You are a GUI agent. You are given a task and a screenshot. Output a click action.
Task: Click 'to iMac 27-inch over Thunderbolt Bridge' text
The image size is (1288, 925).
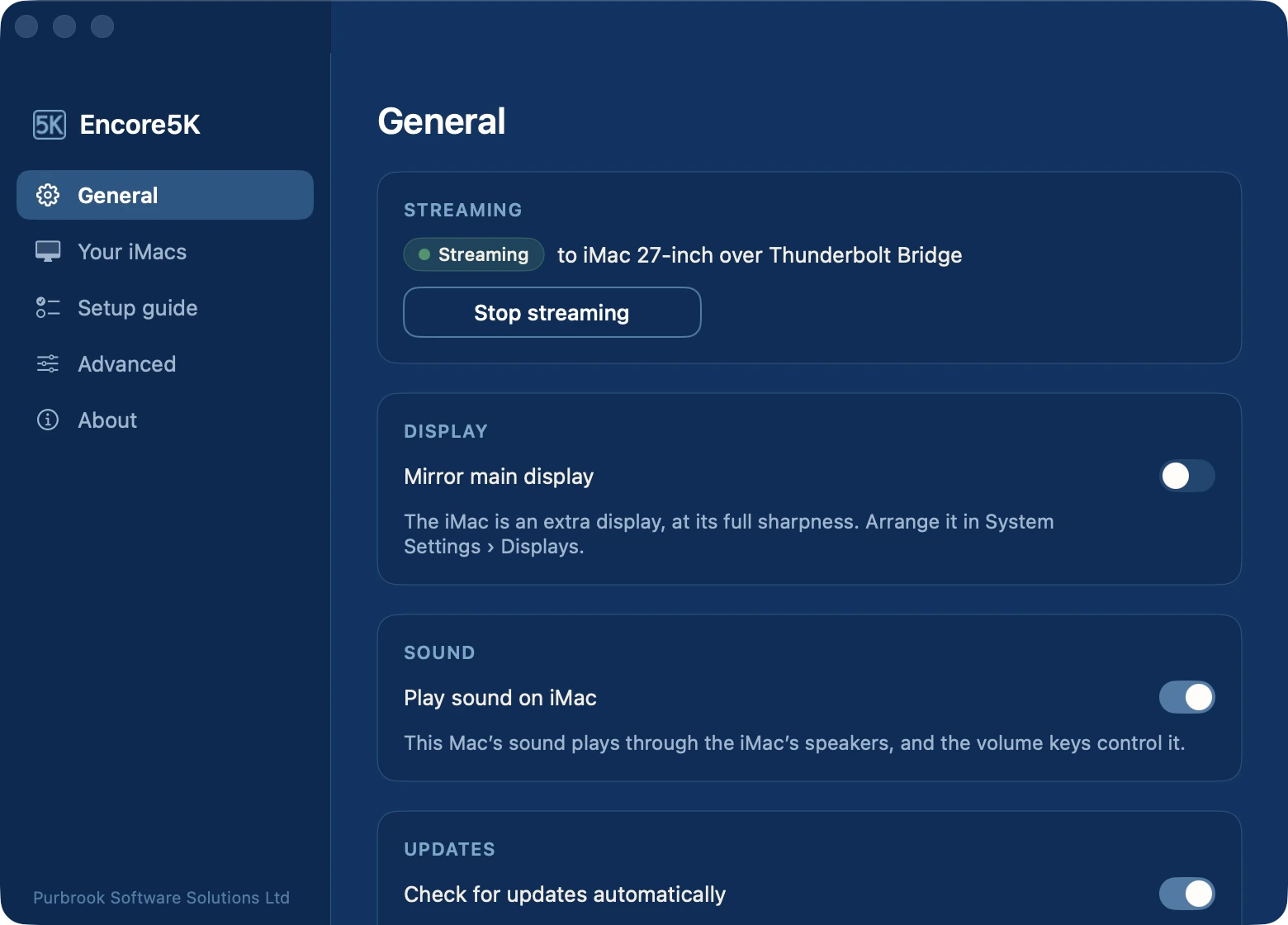tap(760, 255)
